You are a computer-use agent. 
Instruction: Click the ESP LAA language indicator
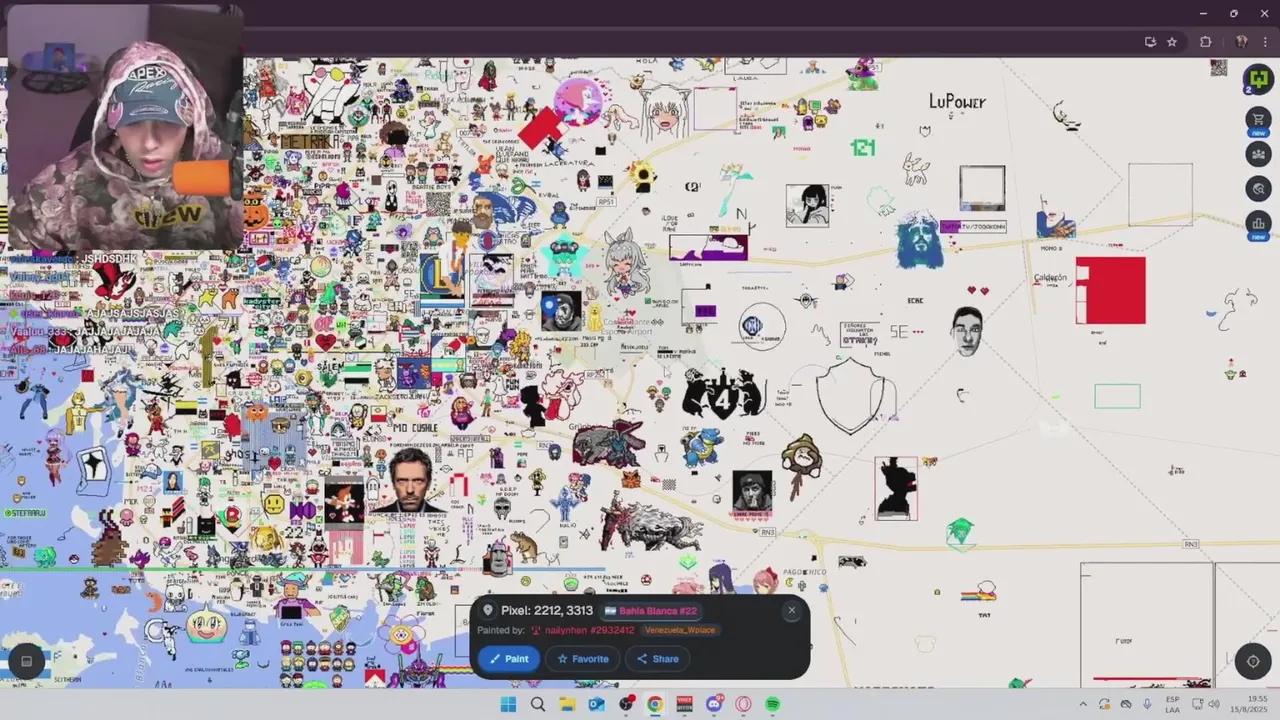1172,704
